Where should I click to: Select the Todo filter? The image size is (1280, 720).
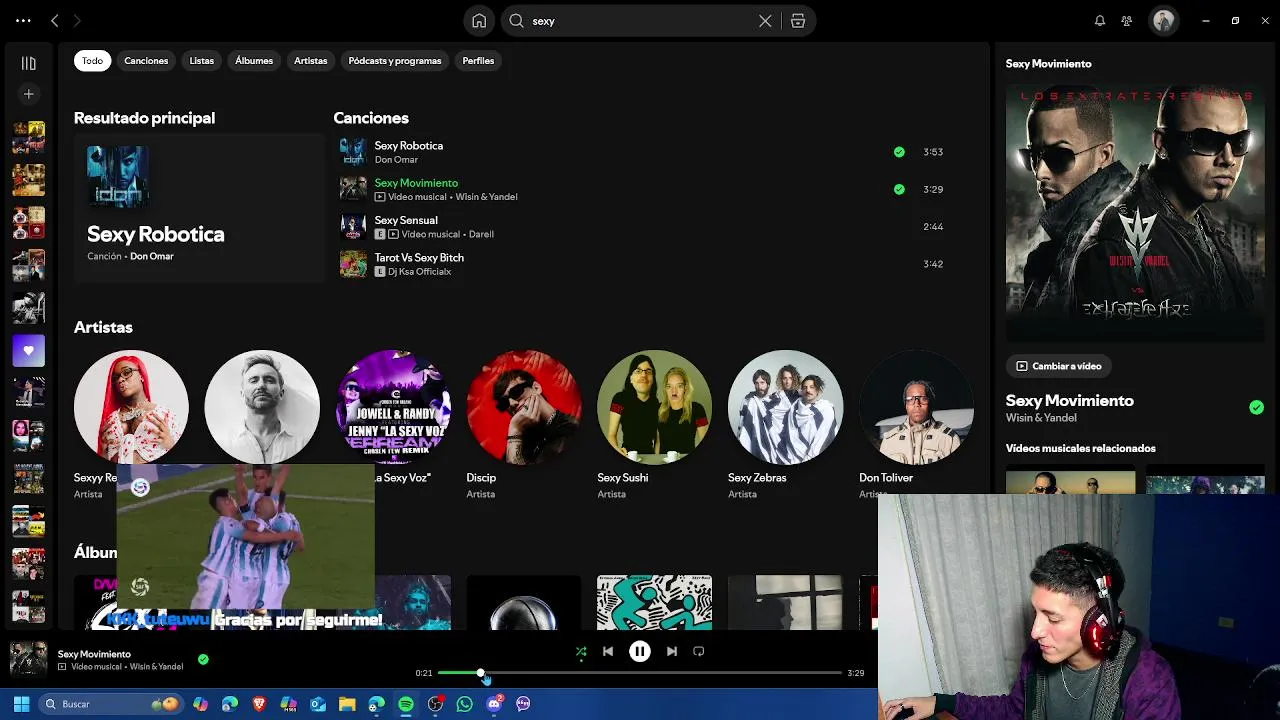click(92, 61)
